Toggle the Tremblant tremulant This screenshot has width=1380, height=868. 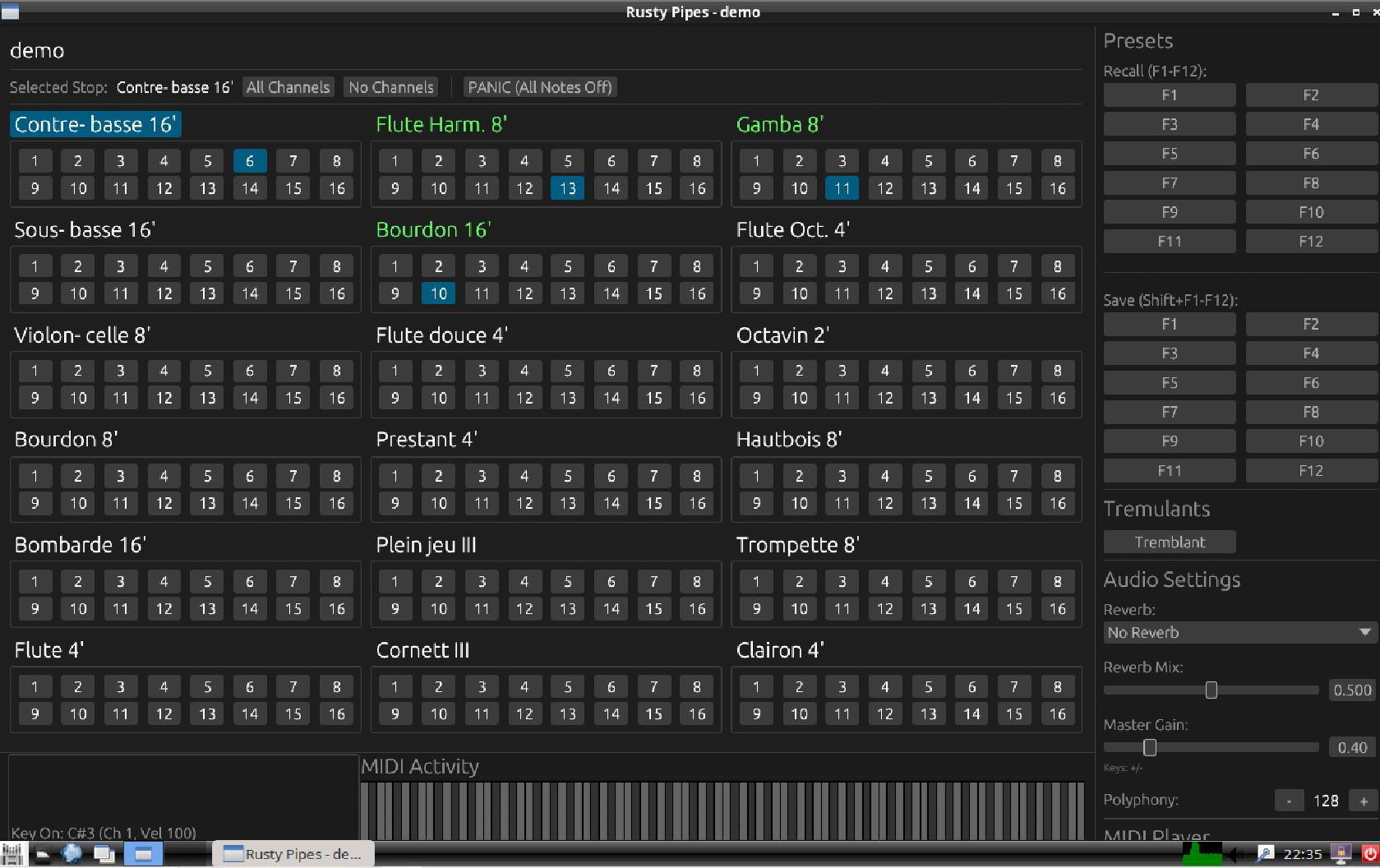pos(1170,542)
